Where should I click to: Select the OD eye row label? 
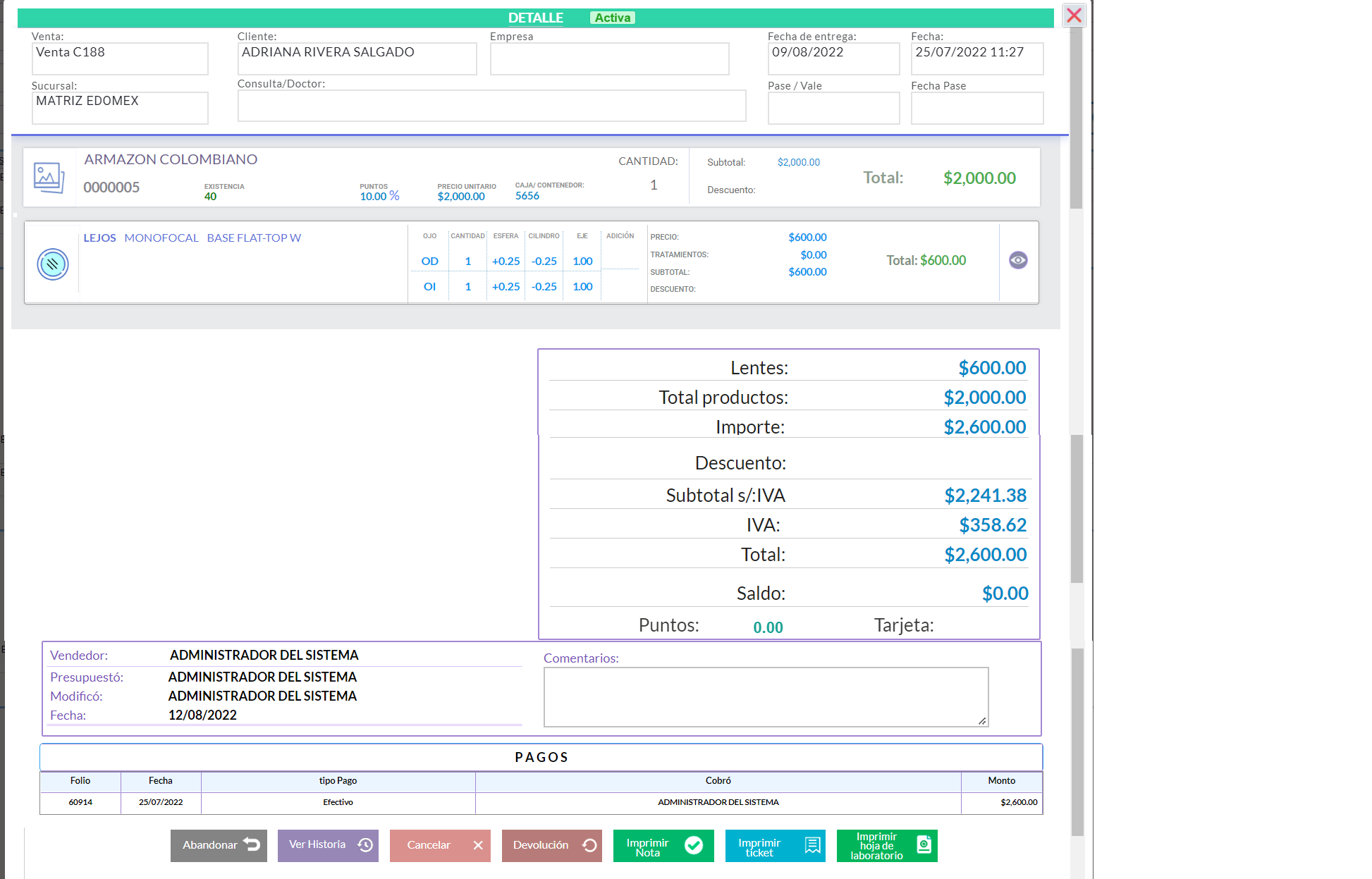(x=429, y=262)
